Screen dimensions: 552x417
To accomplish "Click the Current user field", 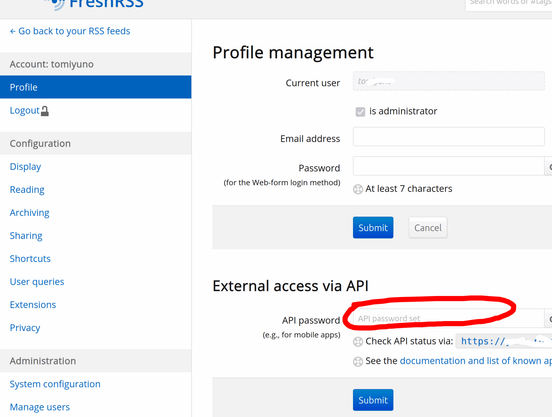I will [449, 81].
